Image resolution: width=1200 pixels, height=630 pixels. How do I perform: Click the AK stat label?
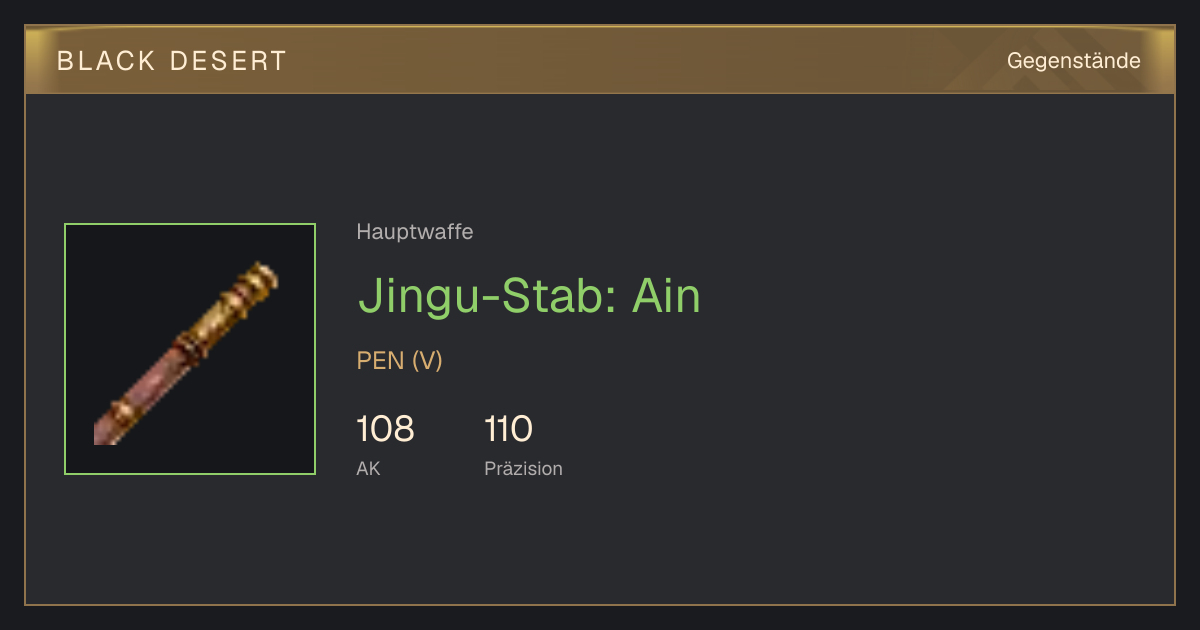point(368,469)
